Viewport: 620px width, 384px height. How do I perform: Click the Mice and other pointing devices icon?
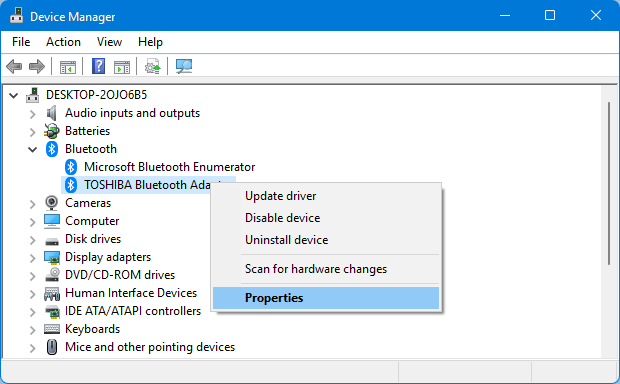point(52,347)
